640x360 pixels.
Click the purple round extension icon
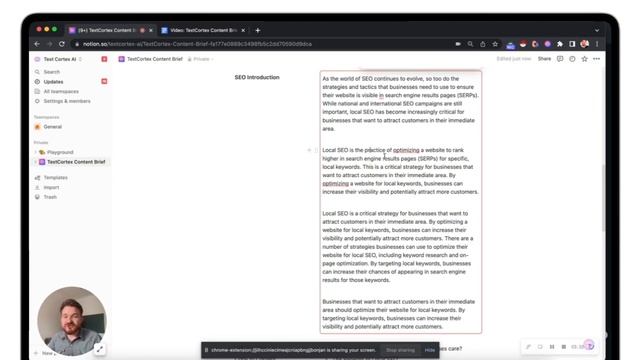click(x=547, y=44)
